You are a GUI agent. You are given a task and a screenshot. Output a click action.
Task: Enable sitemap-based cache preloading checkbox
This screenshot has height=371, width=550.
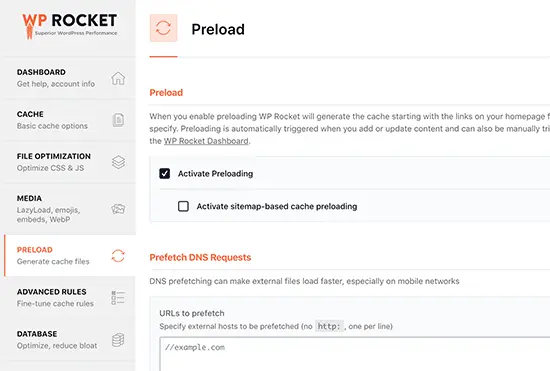click(183, 206)
